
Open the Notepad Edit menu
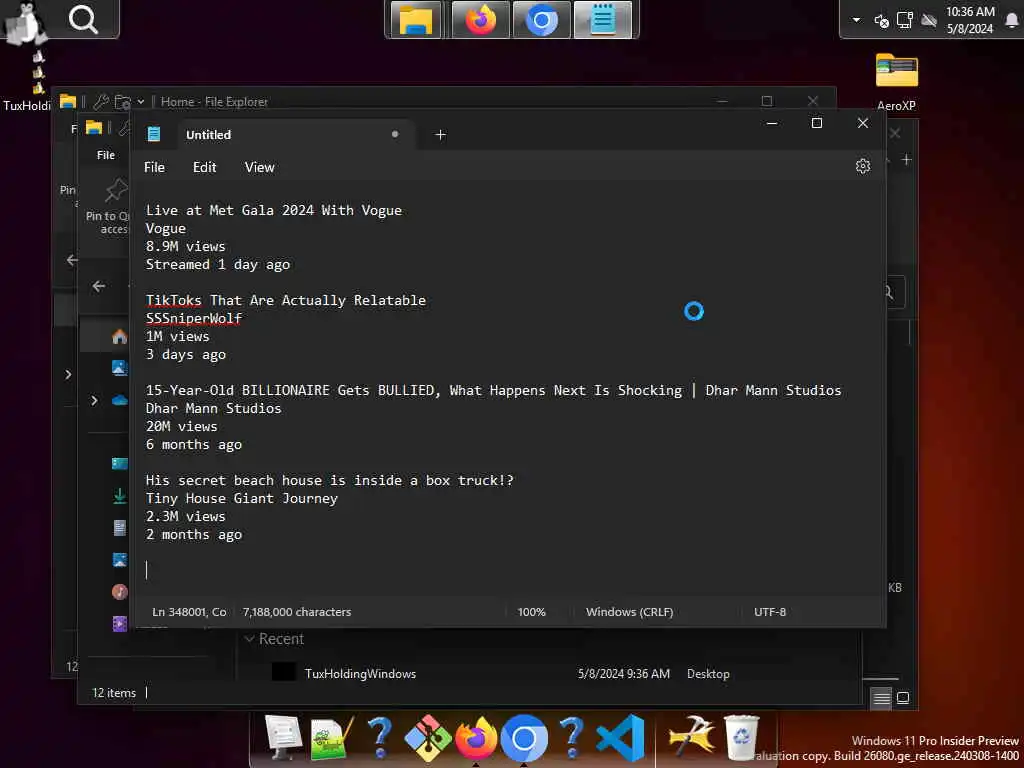pos(204,167)
